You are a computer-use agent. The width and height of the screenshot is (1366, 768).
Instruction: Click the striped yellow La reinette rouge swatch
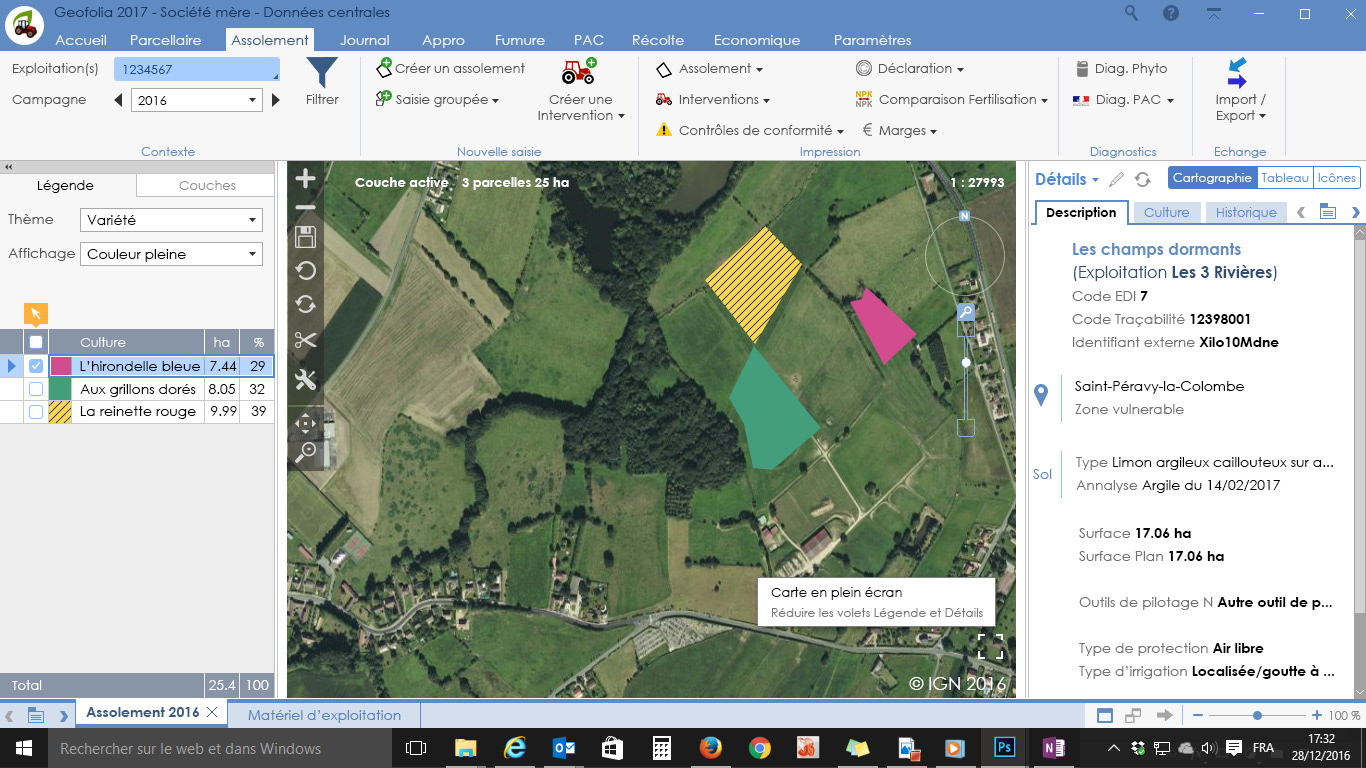click(x=61, y=411)
